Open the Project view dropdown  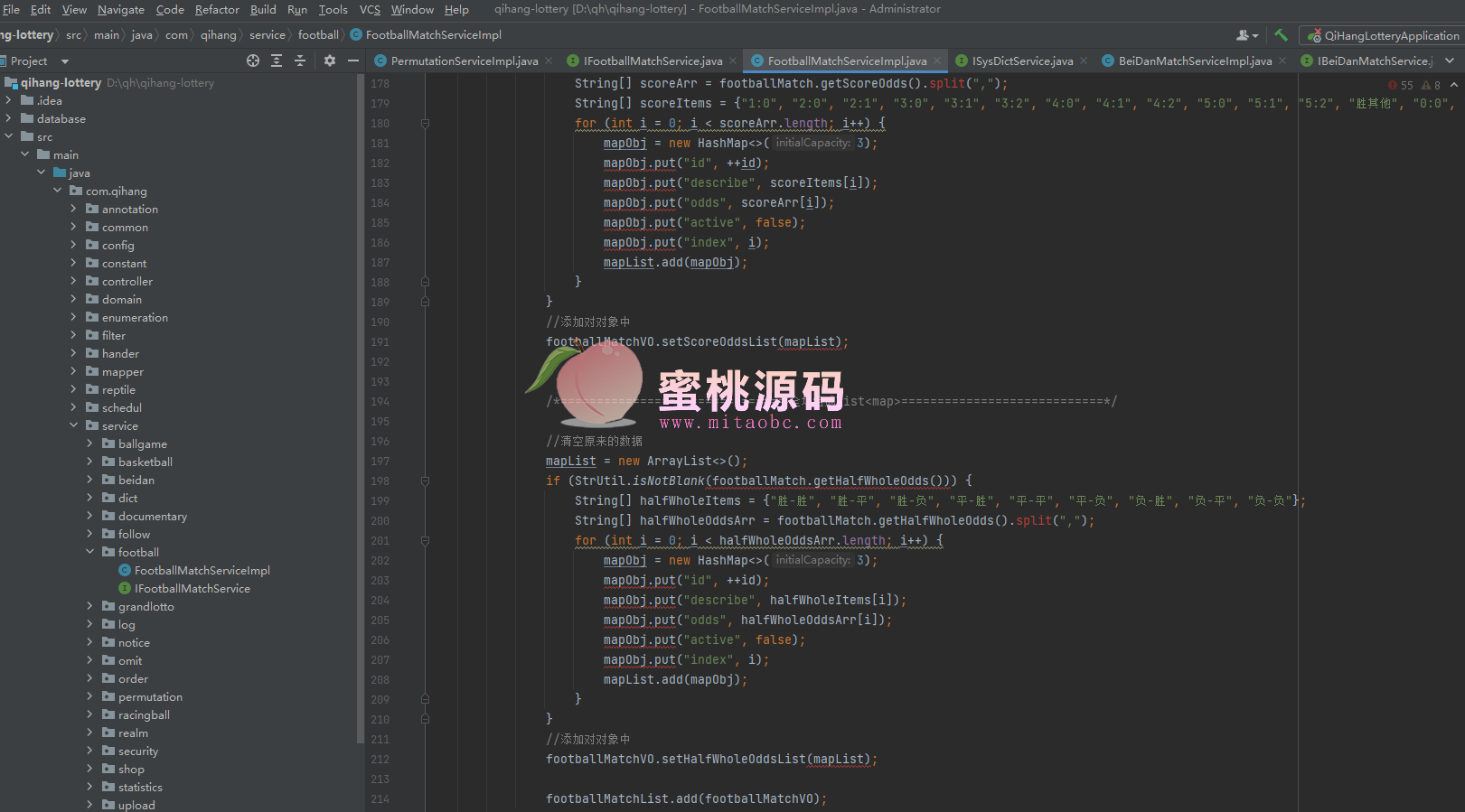(x=64, y=61)
